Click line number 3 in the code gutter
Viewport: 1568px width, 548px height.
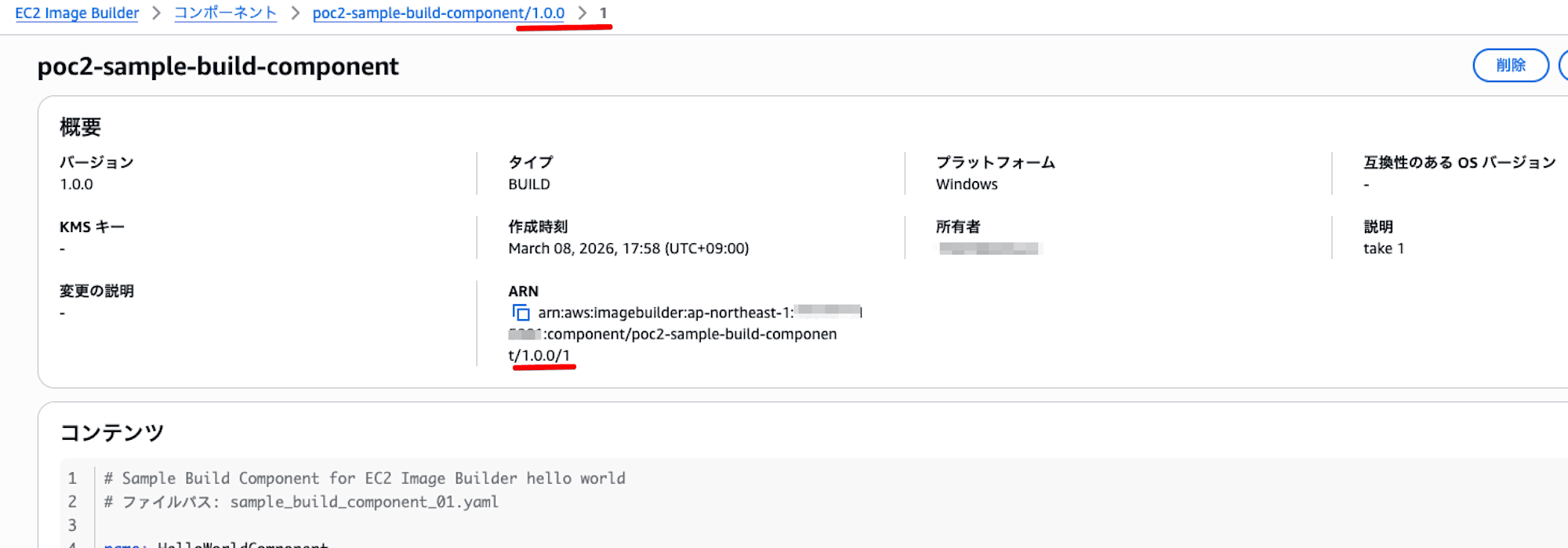click(72, 525)
